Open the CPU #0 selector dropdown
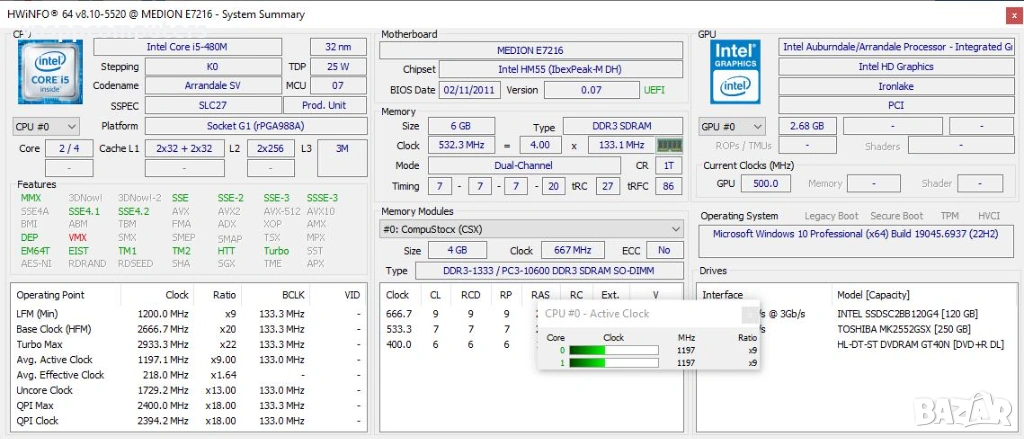Viewport: 1024px width, 439px height. click(x=46, y=126)
